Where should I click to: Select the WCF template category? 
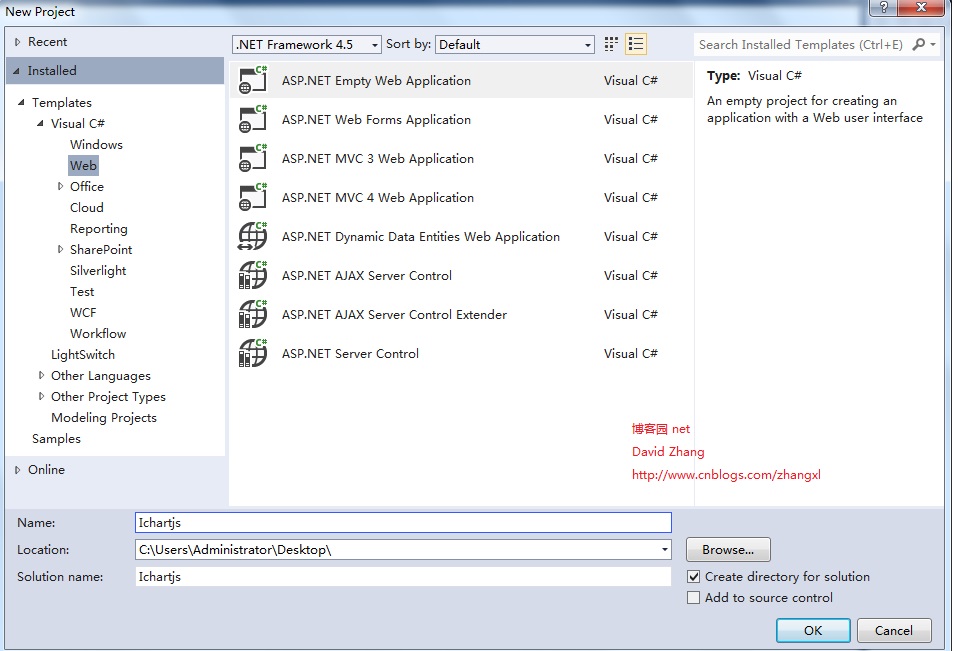(x=83, y=313)
